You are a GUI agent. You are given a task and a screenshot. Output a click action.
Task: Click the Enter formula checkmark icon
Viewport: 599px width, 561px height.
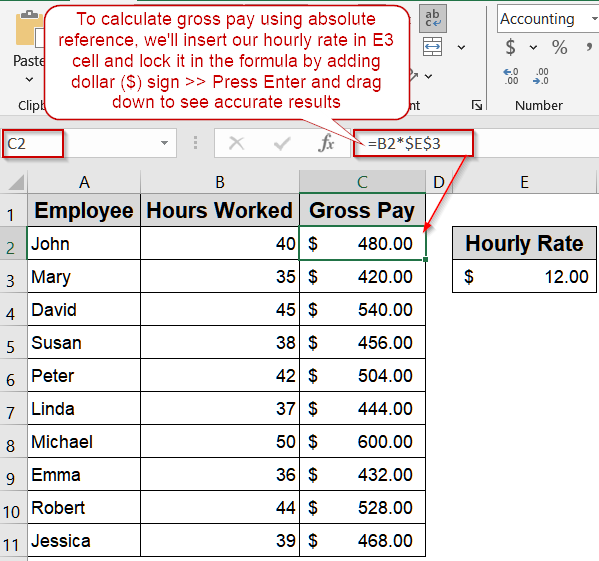(282, 144)
